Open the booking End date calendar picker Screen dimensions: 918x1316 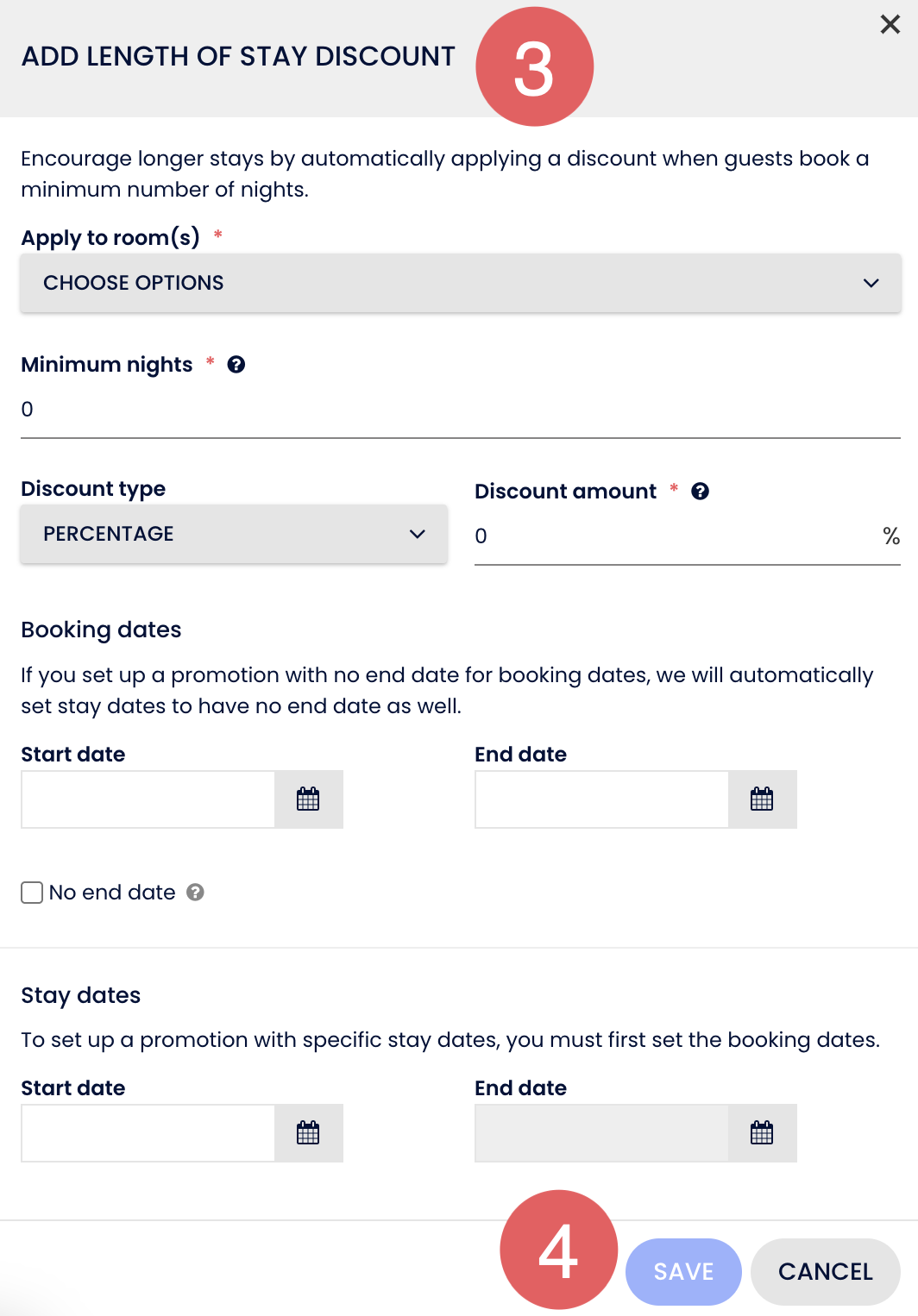pyautogui.click(x=762, y=799)
